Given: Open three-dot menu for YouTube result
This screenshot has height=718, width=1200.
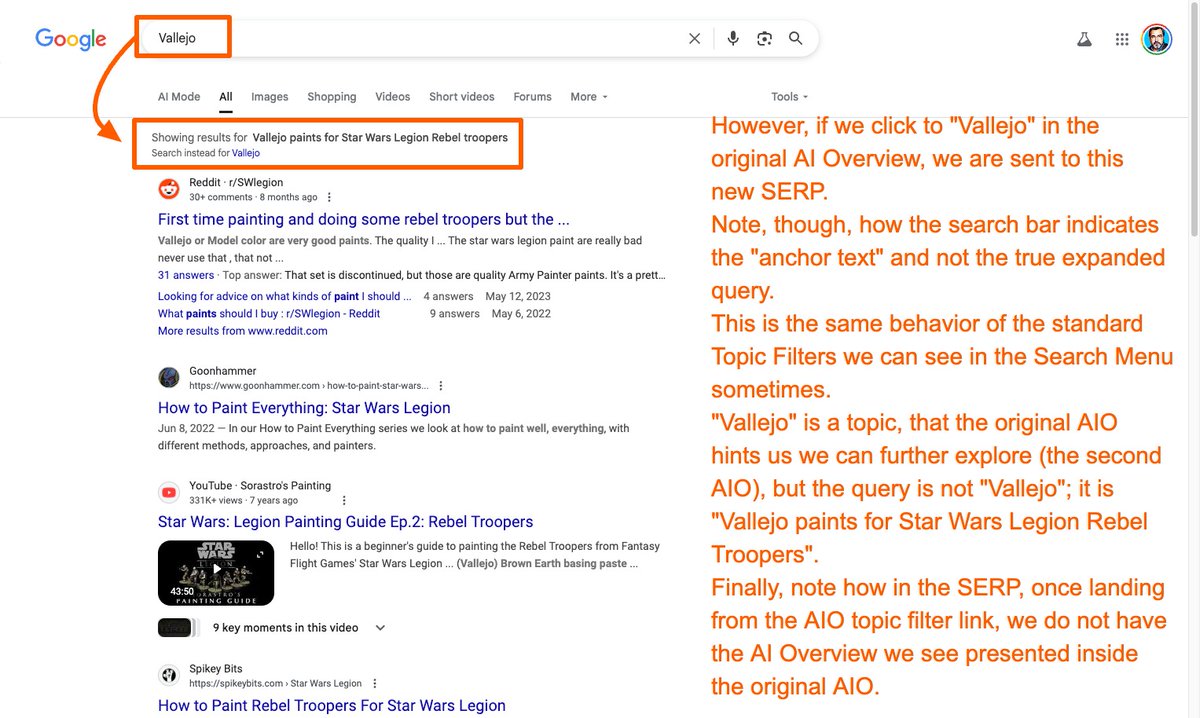Looking at the screenshot, I should pos(344,500).
